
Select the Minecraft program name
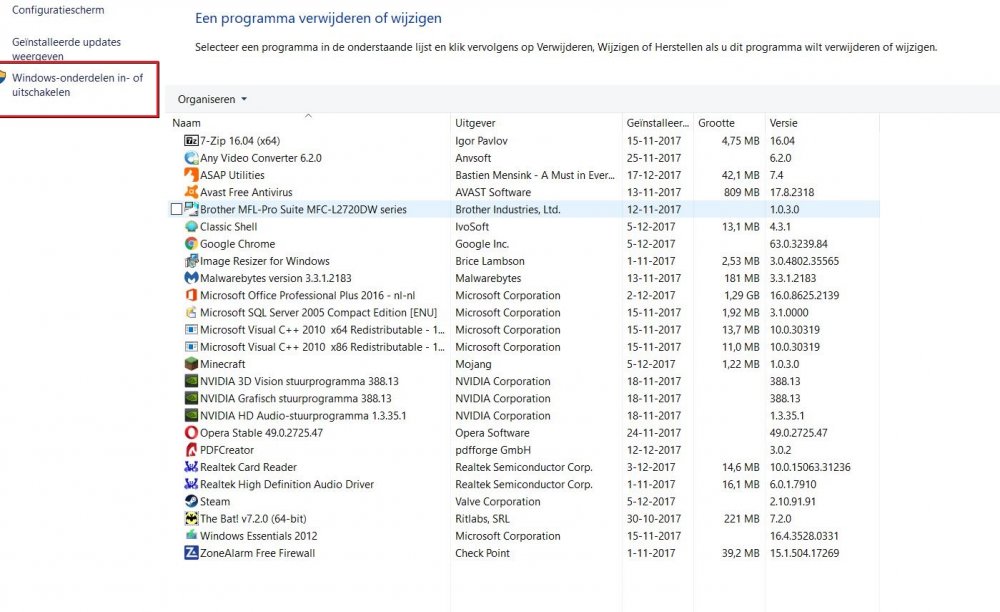pos(223,364)
